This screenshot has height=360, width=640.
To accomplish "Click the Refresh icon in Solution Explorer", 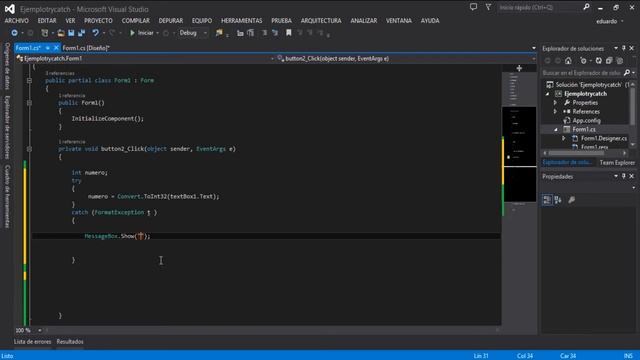I will coord(599,60).
